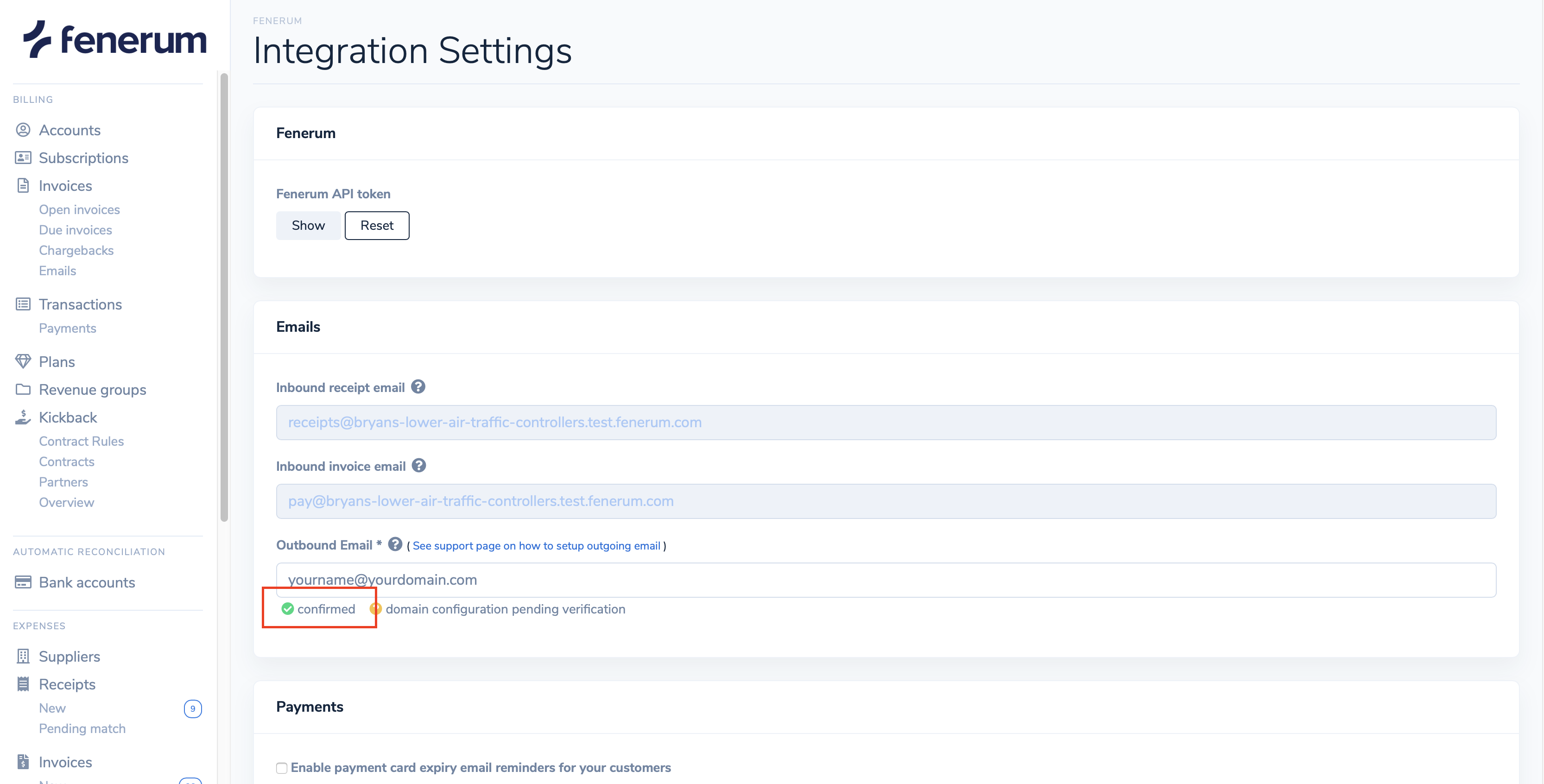The height and width of the screenshot is (784, 1544).
Task: Open Emails under Invoices
Action: pyautogui.click(x=57, y=271)
